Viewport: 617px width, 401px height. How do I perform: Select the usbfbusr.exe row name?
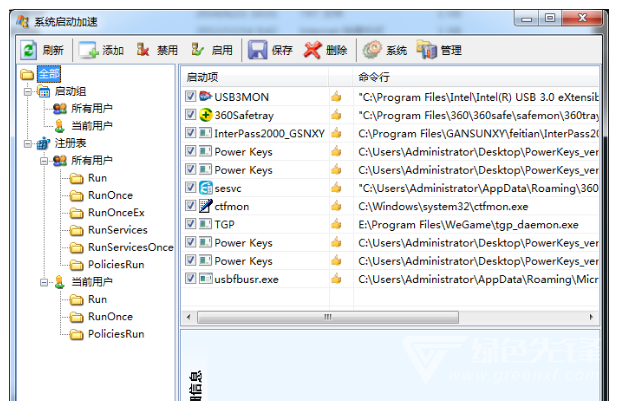[246, 279]
